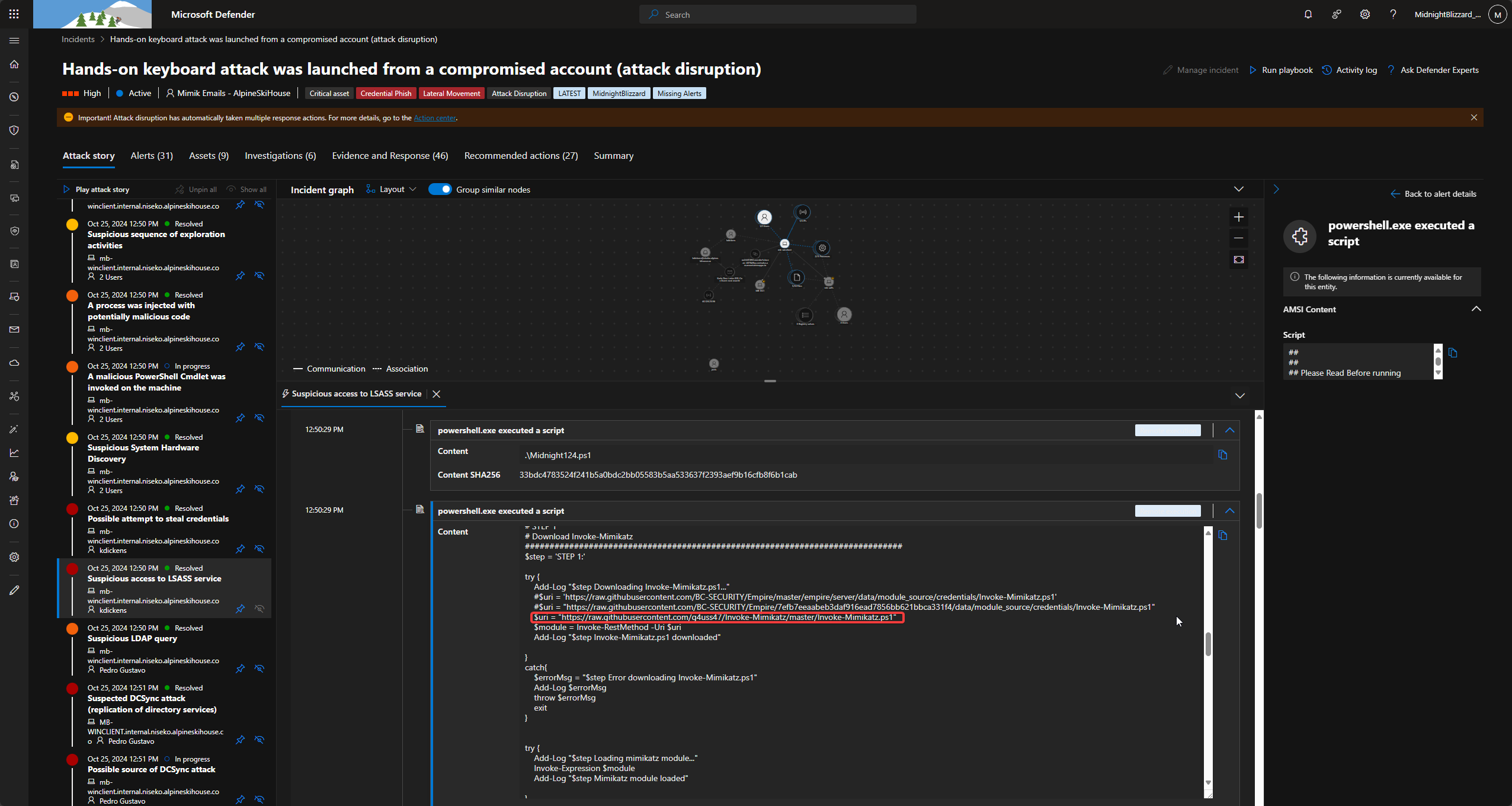Toggle visibility of Possible attempt to steal credentials

point(260,549)
